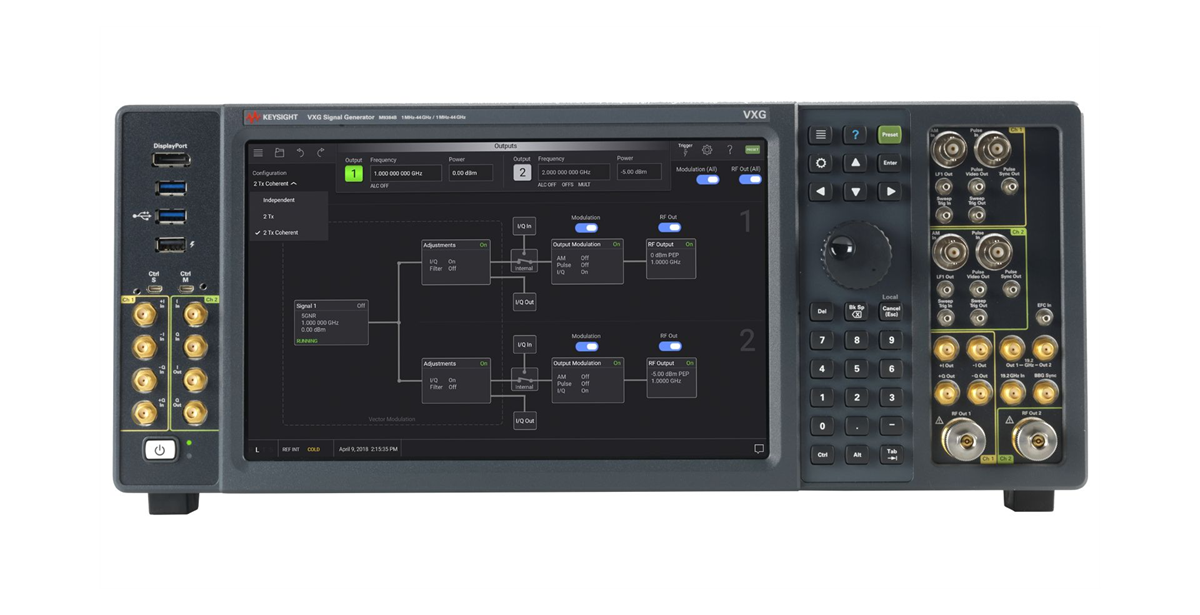Viewport: 1200px width, 615px height.
Task: Choose Independent in the Configuration list
Action: point(289,200)
